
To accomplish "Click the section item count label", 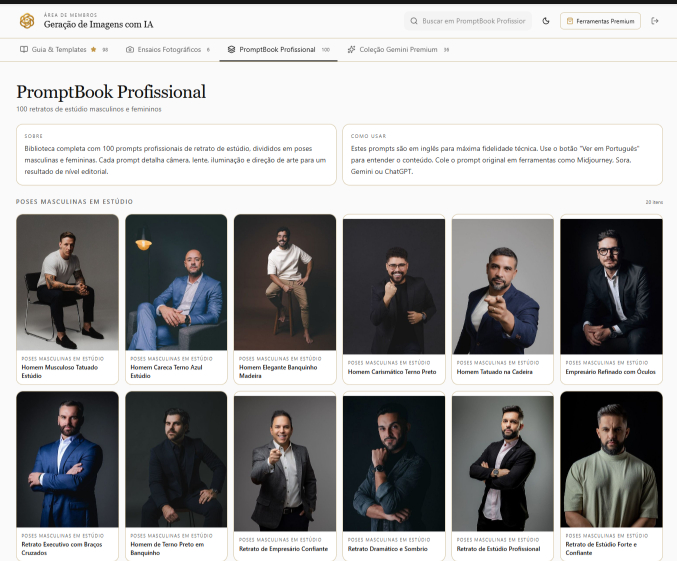I will [x=654, y=202].
